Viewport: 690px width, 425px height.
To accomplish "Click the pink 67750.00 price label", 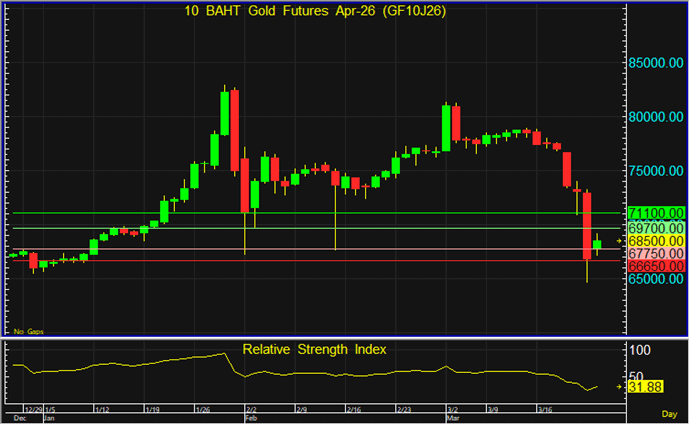I will tap(656, 254).
